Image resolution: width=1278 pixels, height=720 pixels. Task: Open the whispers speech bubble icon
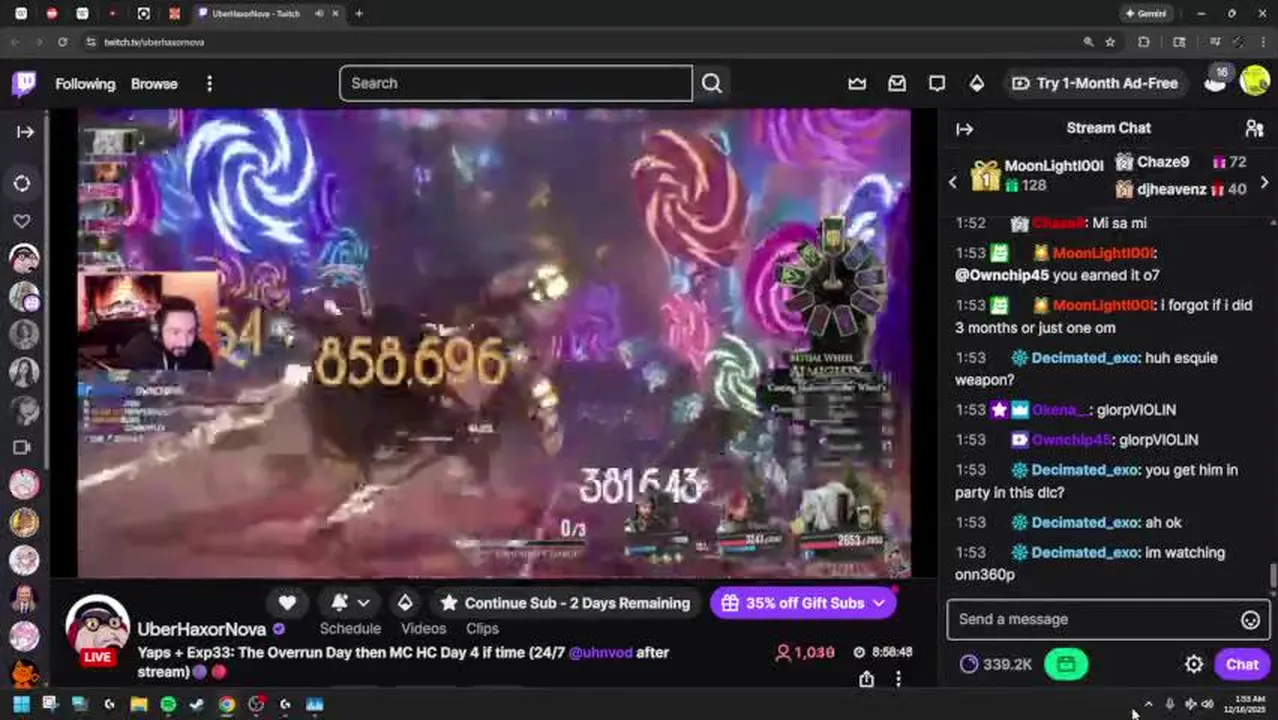click(x=937, y=83)
